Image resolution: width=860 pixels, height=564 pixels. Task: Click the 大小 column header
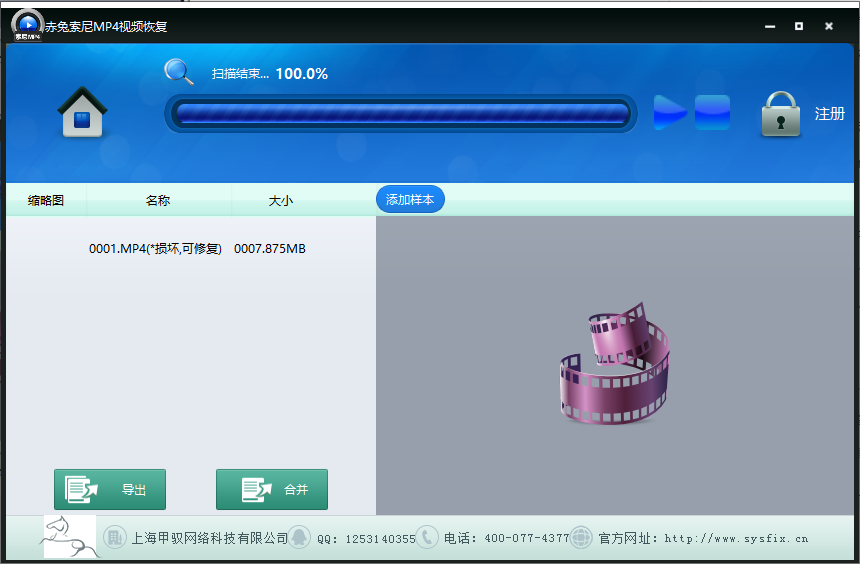point(280,200)
